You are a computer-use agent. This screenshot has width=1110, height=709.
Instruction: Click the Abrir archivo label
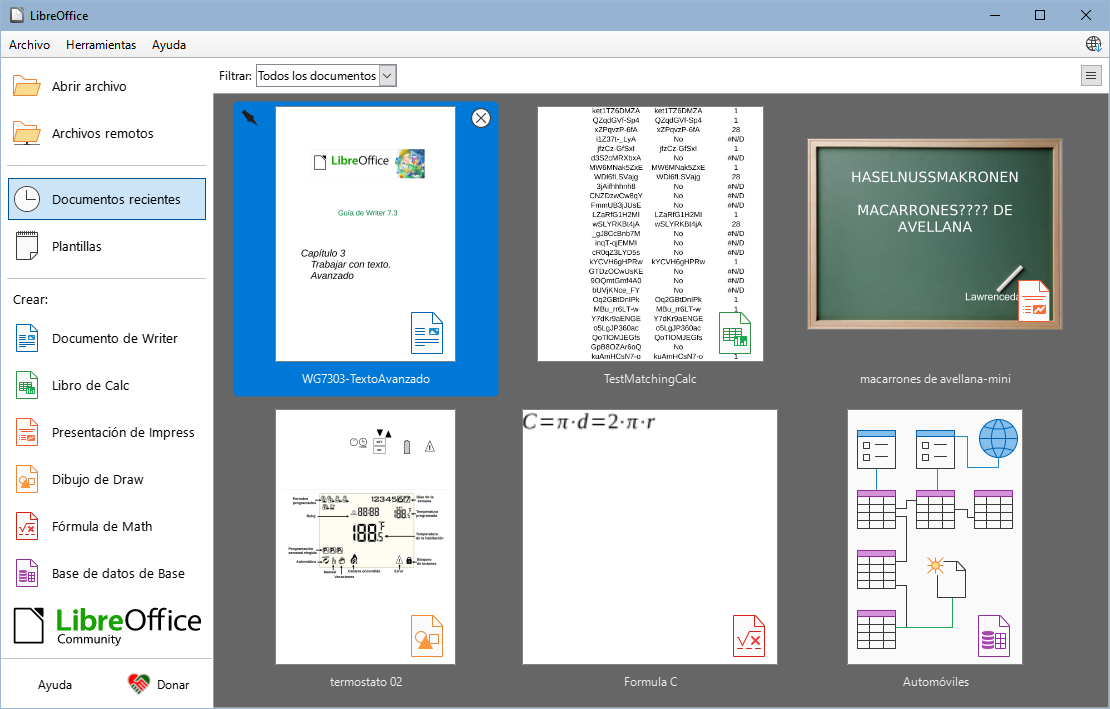89,86
